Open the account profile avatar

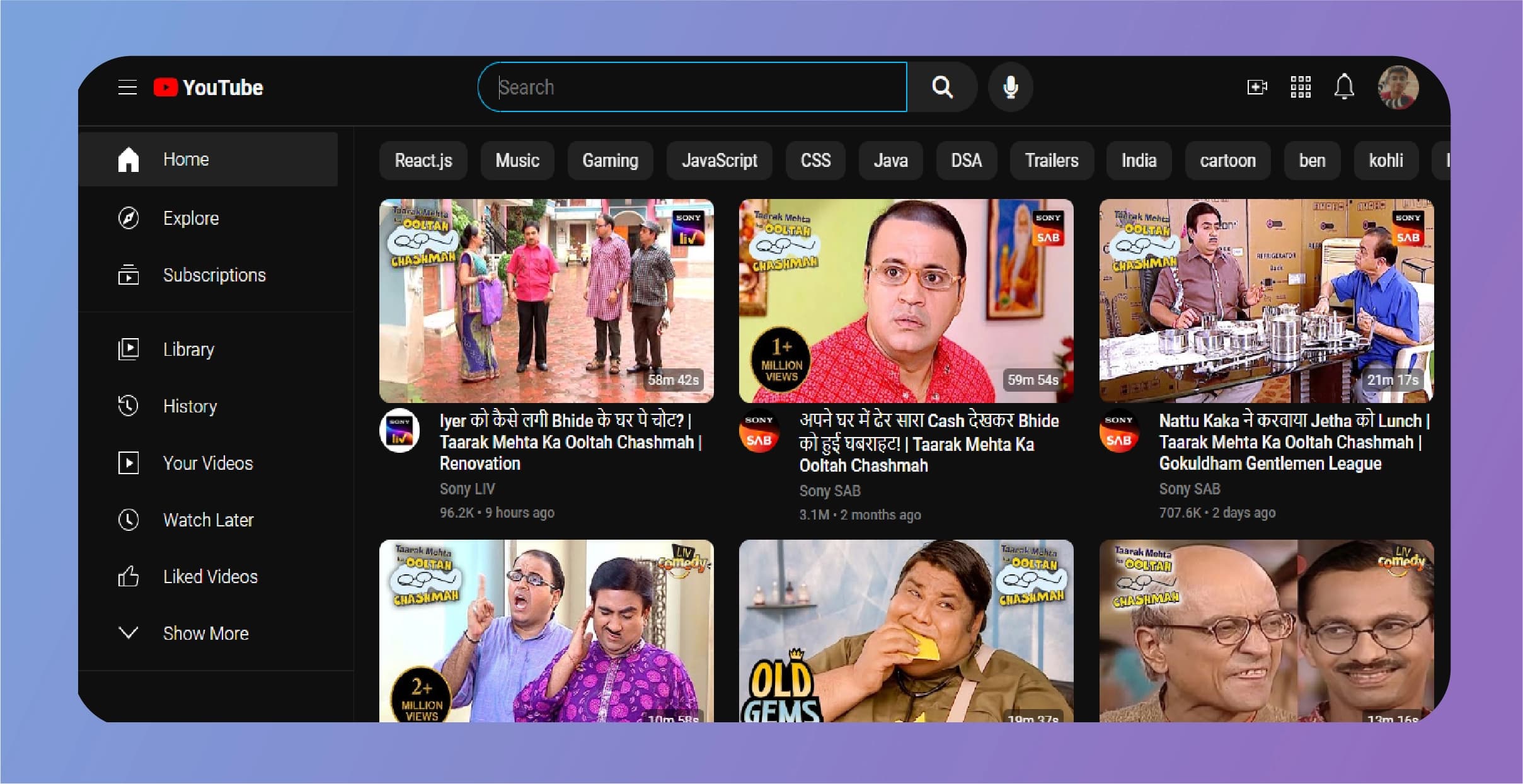point(1398,87)
